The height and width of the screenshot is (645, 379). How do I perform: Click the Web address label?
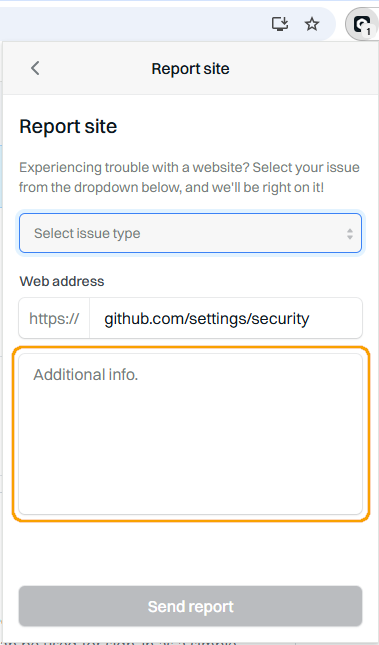62,281
